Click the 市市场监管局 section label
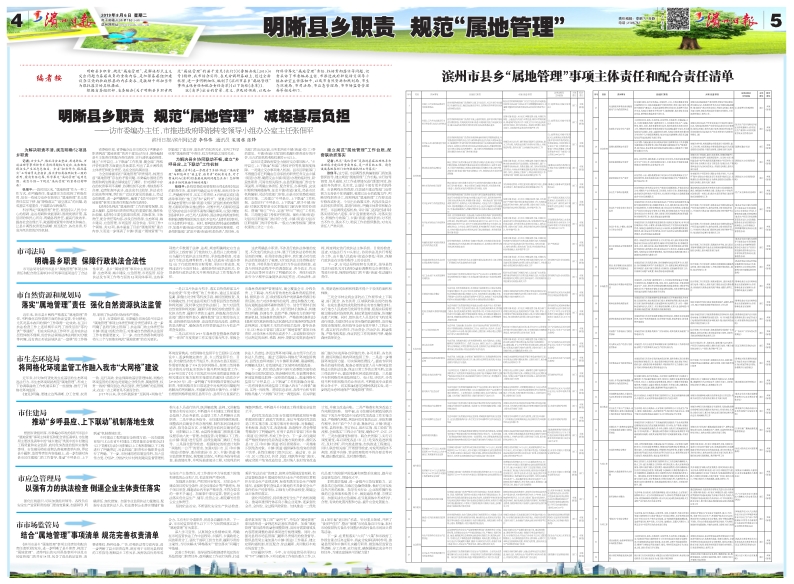Viewport: 794px width, 584px height. click(x=38, y=524)
